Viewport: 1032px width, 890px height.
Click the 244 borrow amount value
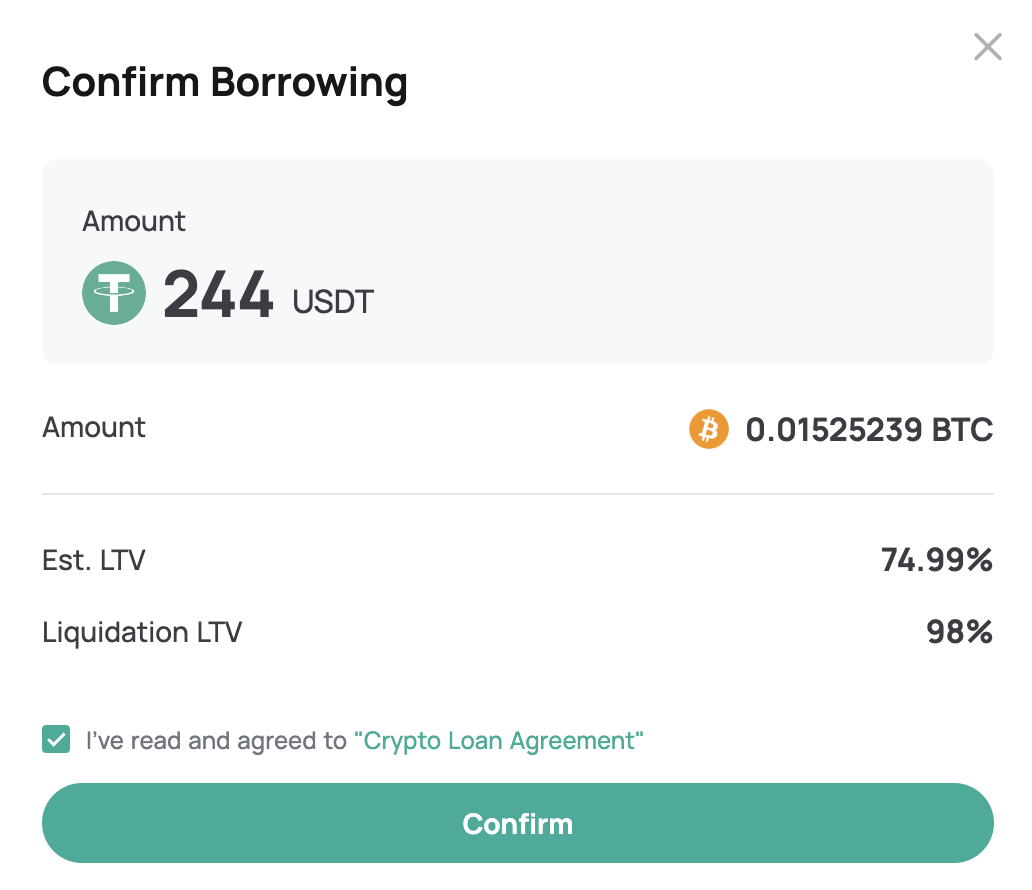tap(218, 294)
